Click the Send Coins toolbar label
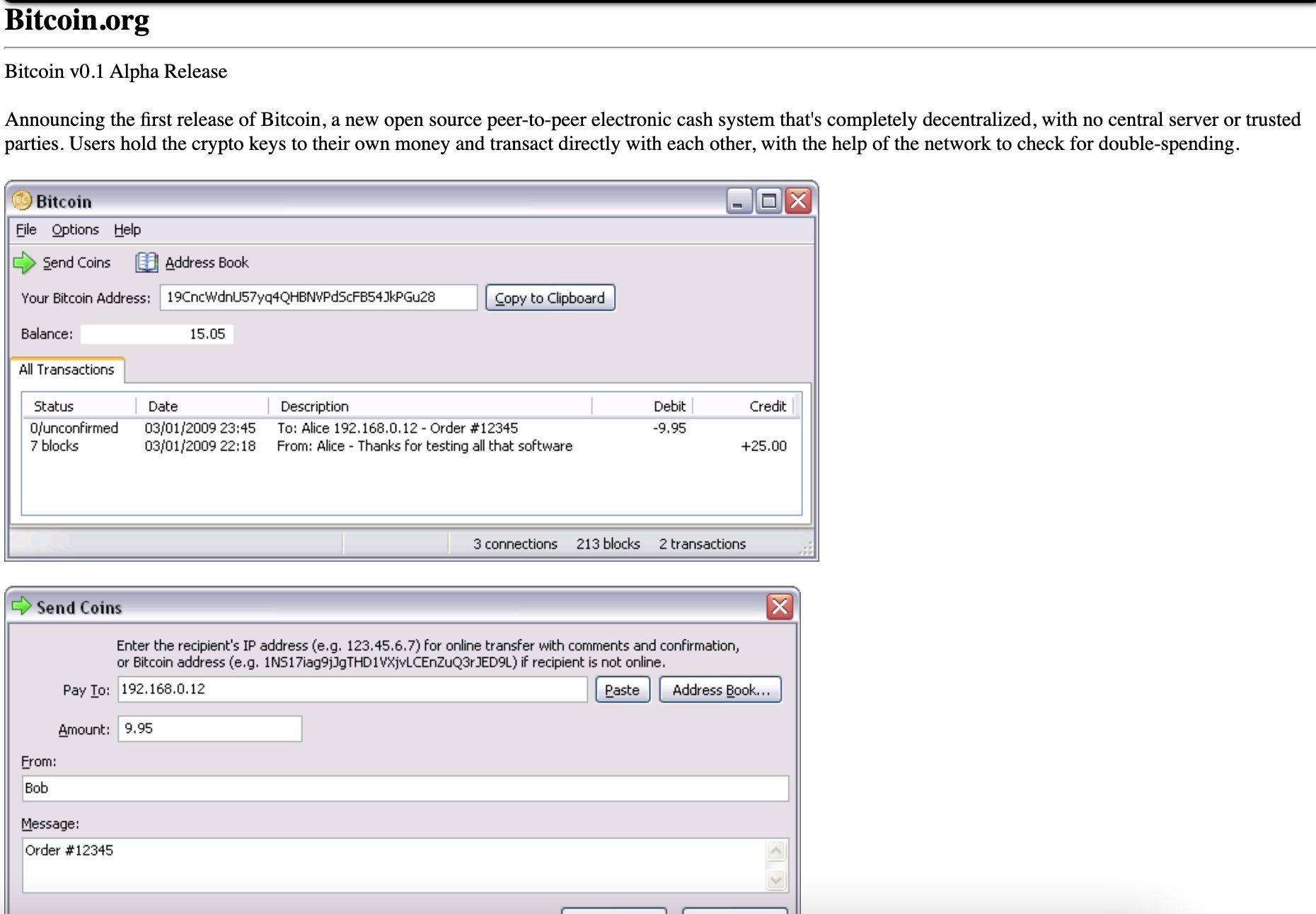Image resolution: width=1316 pixels, height=914 pixels. [x=76, y=262]
